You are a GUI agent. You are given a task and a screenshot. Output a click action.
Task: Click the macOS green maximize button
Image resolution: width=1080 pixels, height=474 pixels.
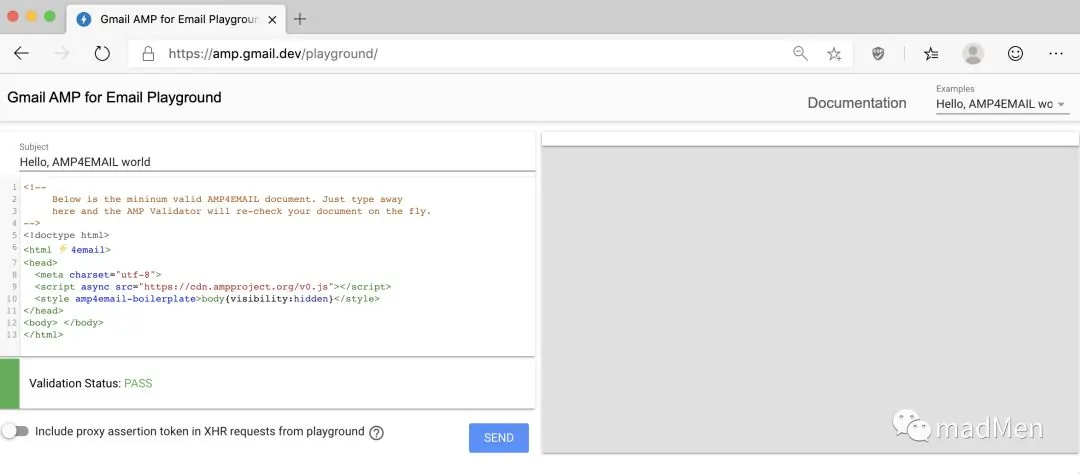click(x=50, y=17)
